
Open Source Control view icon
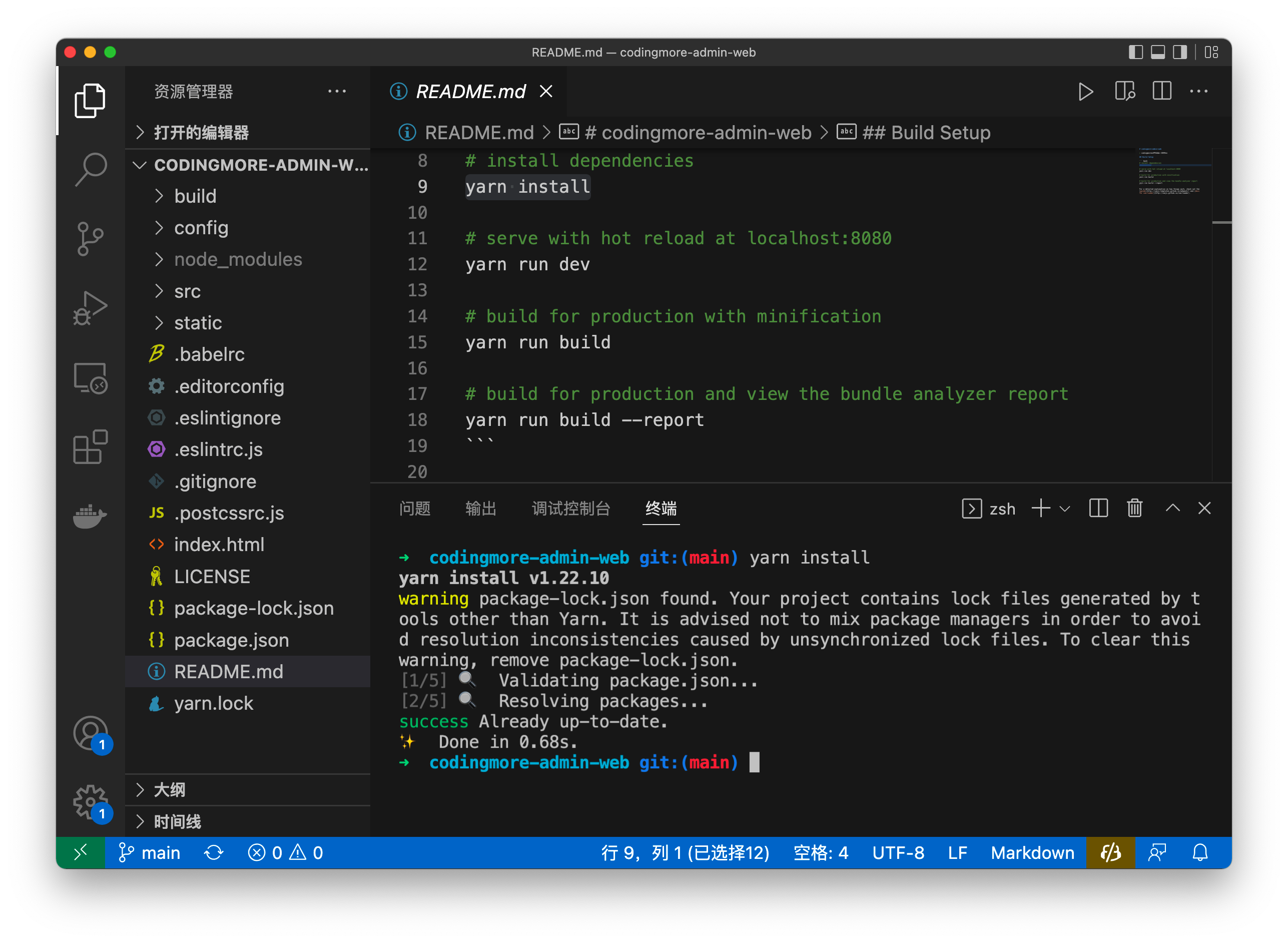pyautogui.click(x=90, y=238)
